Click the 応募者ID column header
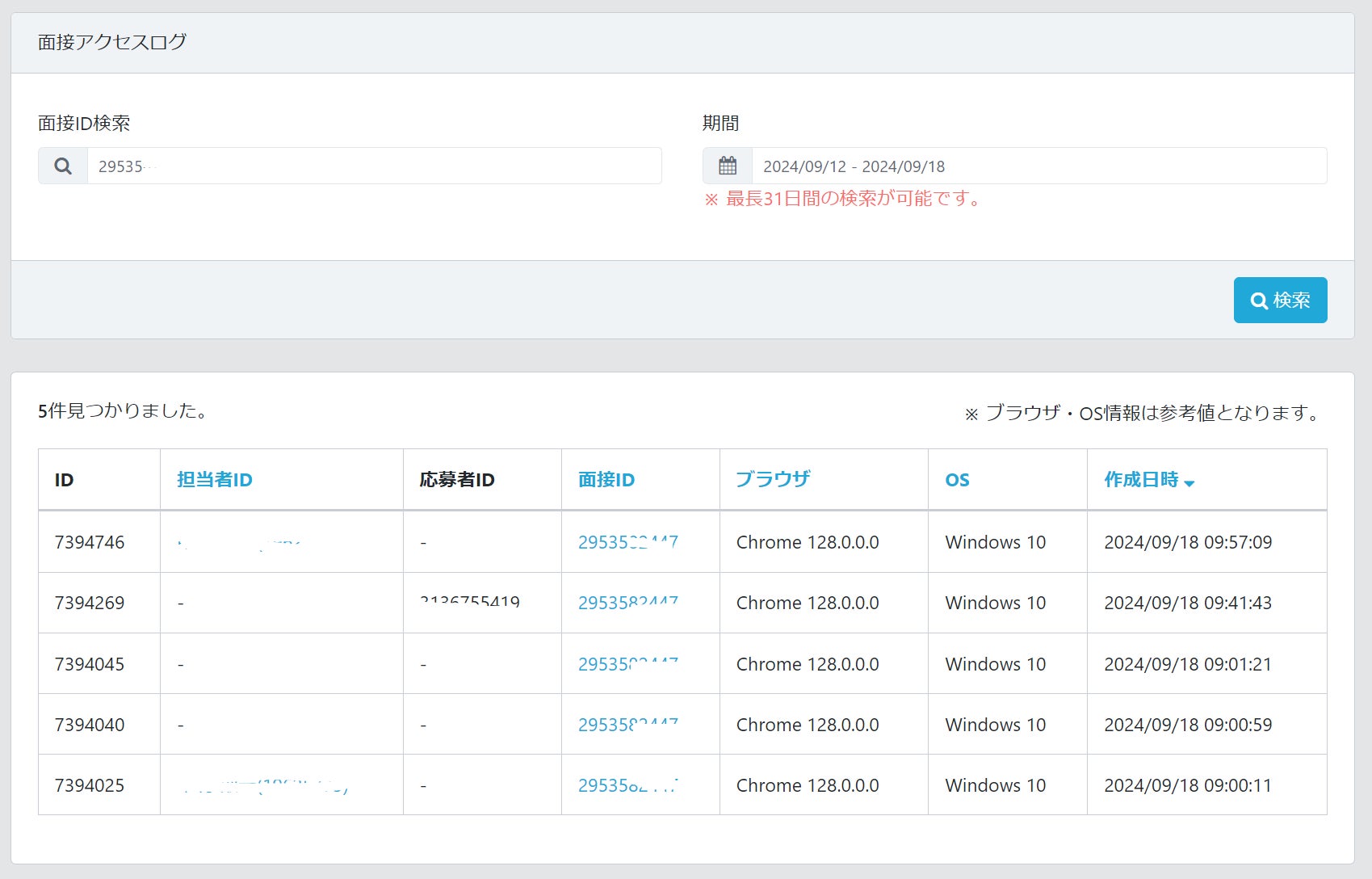The width and height of the screenshot is (1372, 879). (x=457, y=480)
